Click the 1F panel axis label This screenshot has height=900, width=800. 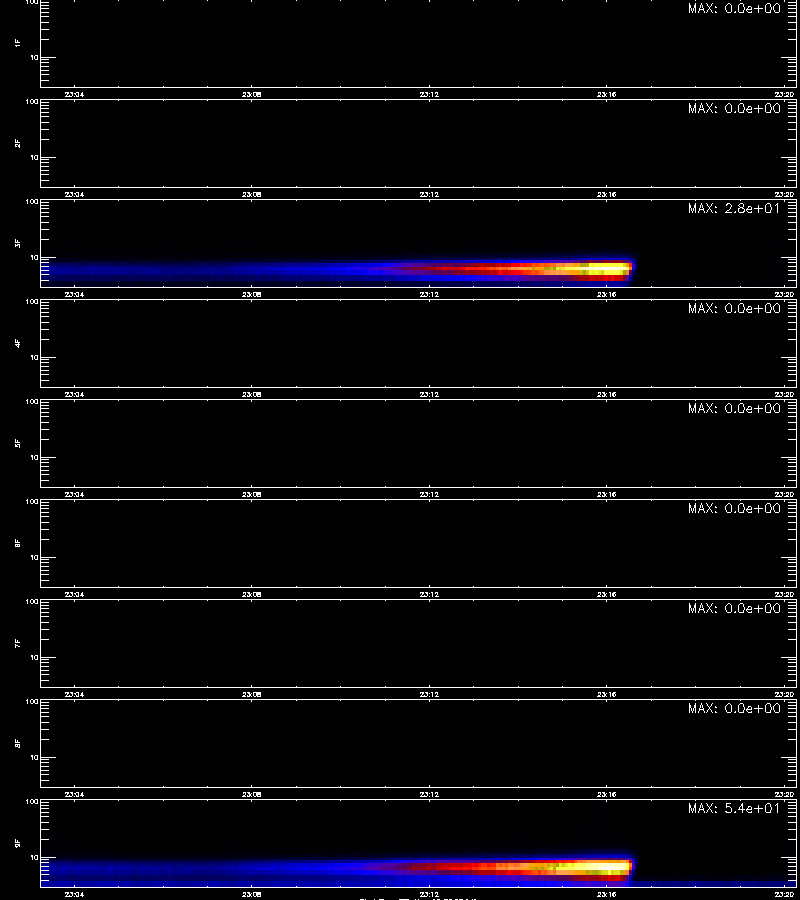[18, 43]
